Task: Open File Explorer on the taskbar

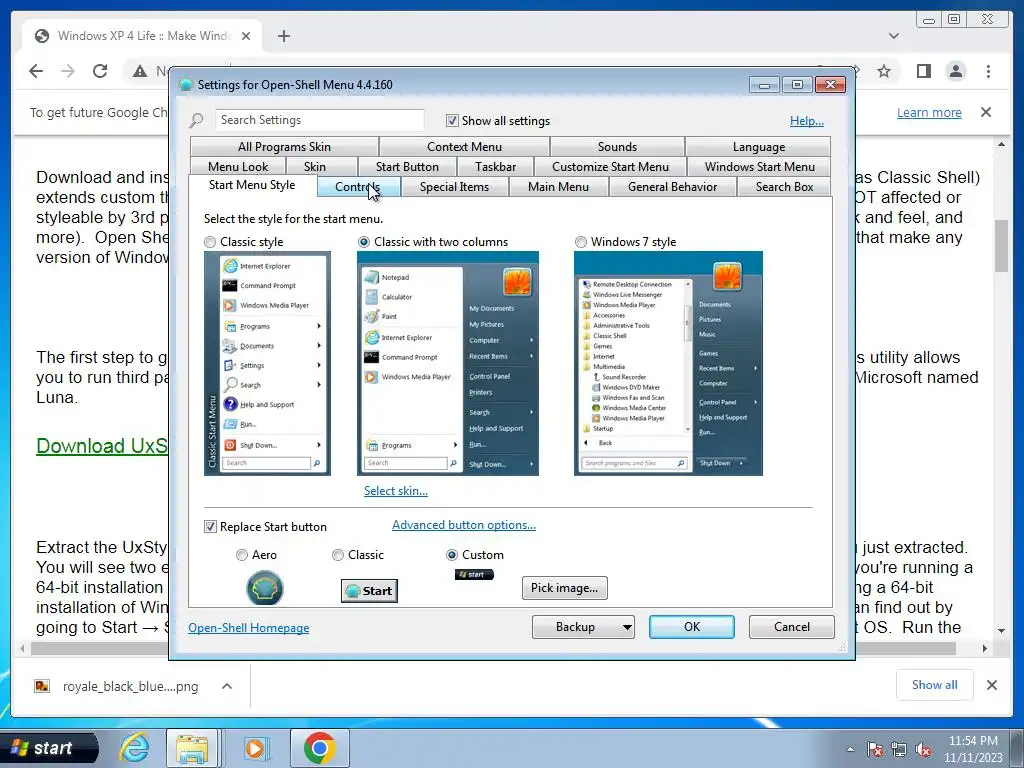Action: pos(192,748)
